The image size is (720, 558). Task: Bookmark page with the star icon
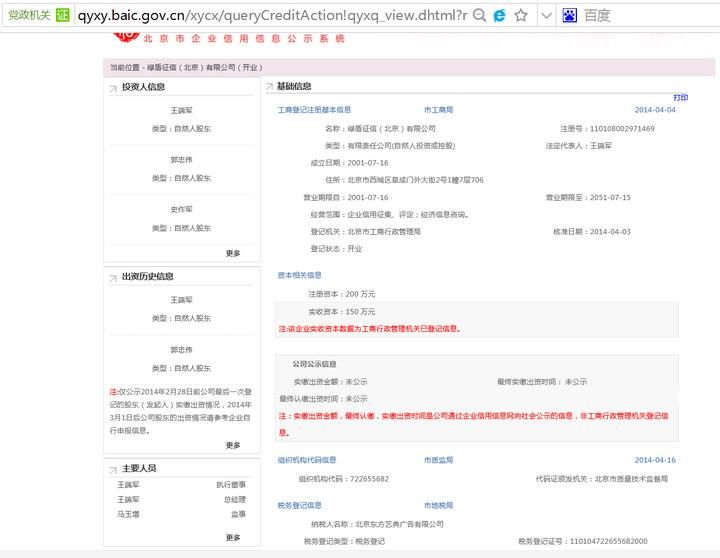(x=520, y=16)
